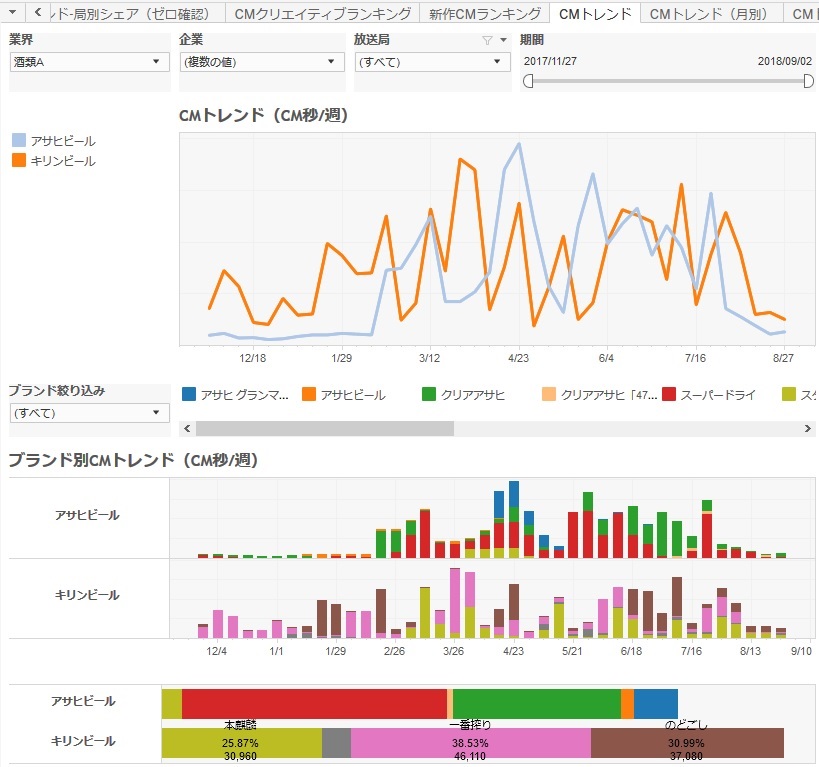Click the blue segment in Asahi share bar
The height and width of the screenshot is (767, 819).
click(656, 704)
